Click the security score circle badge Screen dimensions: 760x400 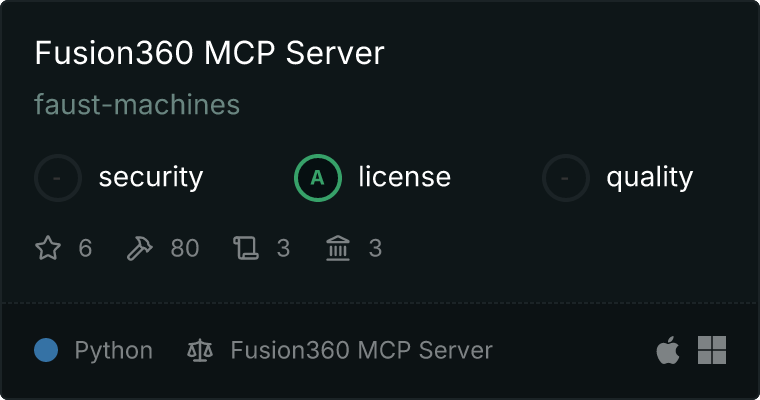pyautogui.click(x=58, y=178)
